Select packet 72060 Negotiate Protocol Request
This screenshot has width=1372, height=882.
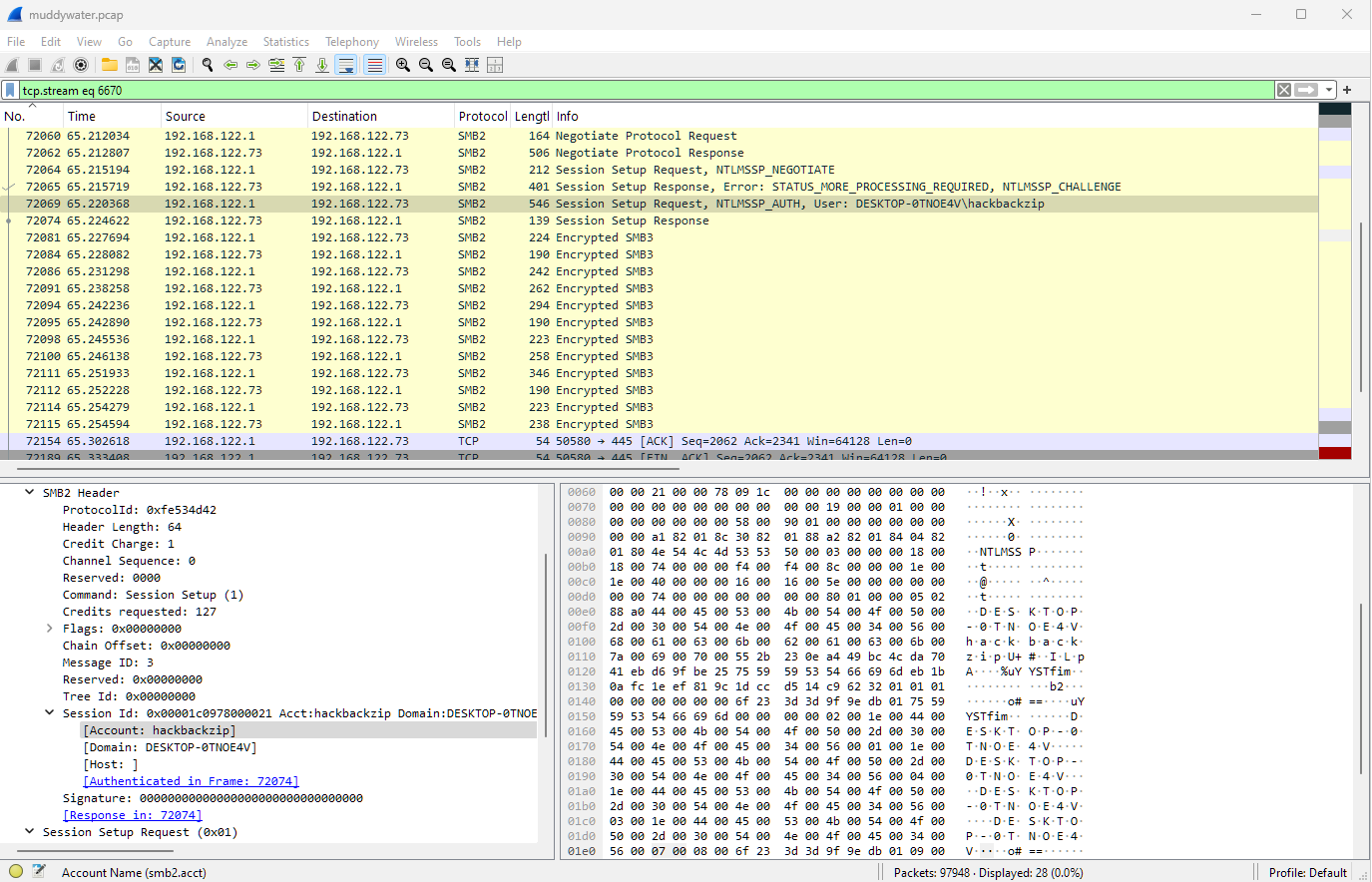pos(659,136)
